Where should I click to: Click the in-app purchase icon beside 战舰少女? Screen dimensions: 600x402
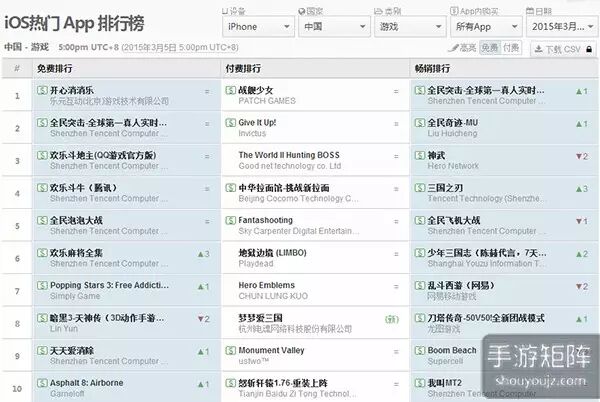click(x=231, y=90)
